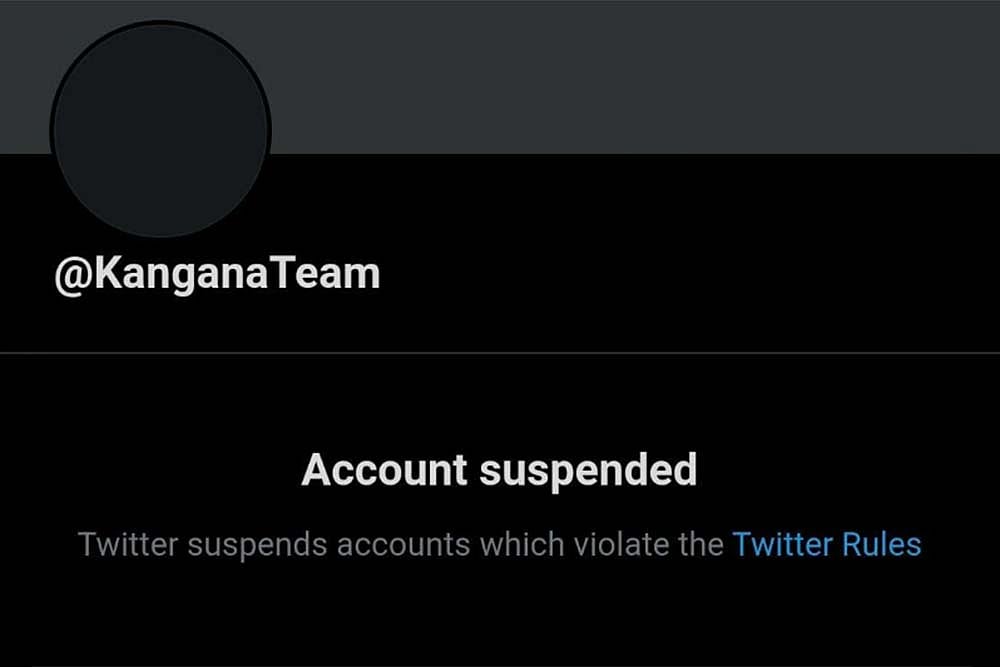Click the word "Account" in the heading
This screenshot has width=1000, height=667.
click(385, 469)
